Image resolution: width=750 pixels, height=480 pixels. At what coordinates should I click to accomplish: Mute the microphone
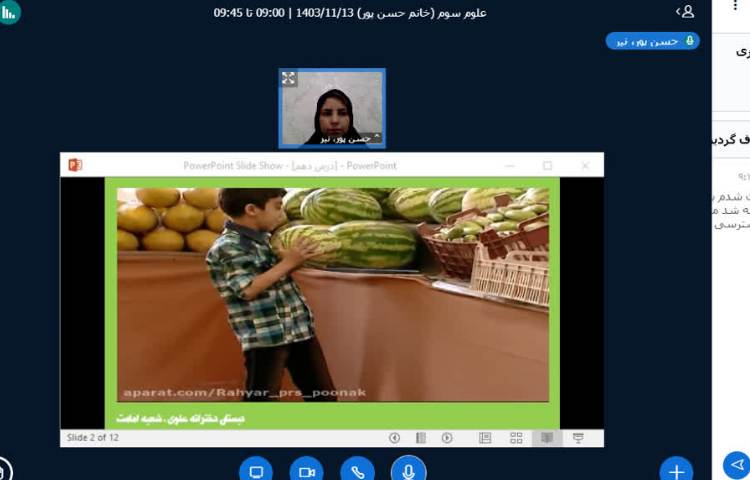point(407,471)
